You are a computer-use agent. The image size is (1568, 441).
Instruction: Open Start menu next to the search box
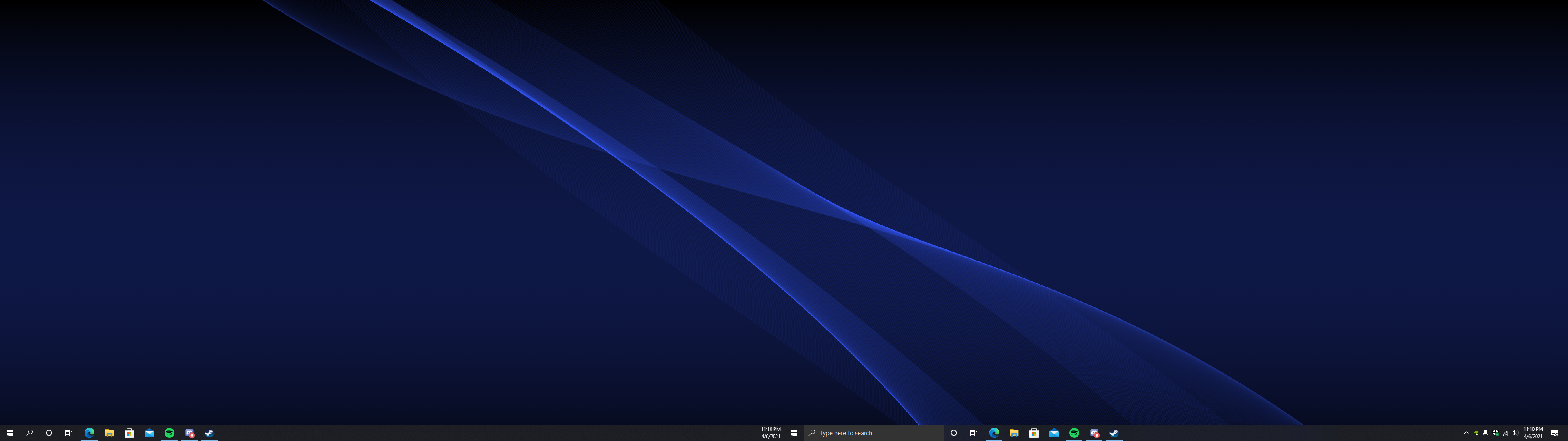click(x=794, y=433)
